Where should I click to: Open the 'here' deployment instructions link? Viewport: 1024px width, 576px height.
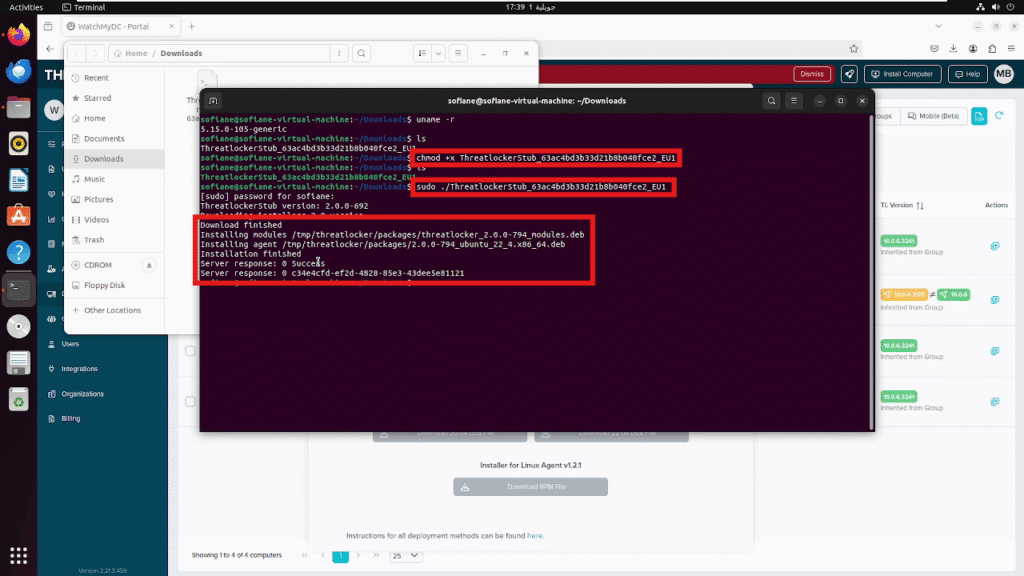(534, 536)
